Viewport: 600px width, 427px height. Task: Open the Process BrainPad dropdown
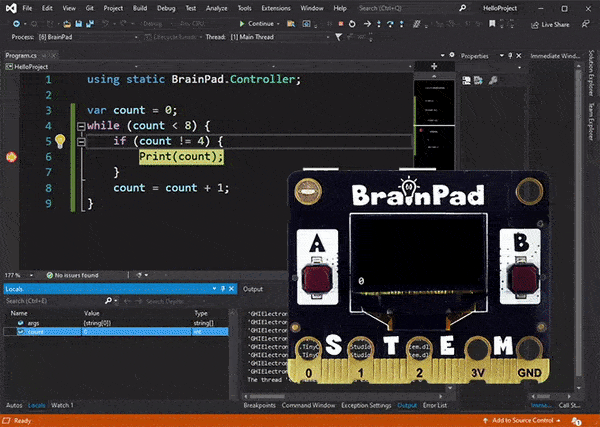[x=88, y=37]
